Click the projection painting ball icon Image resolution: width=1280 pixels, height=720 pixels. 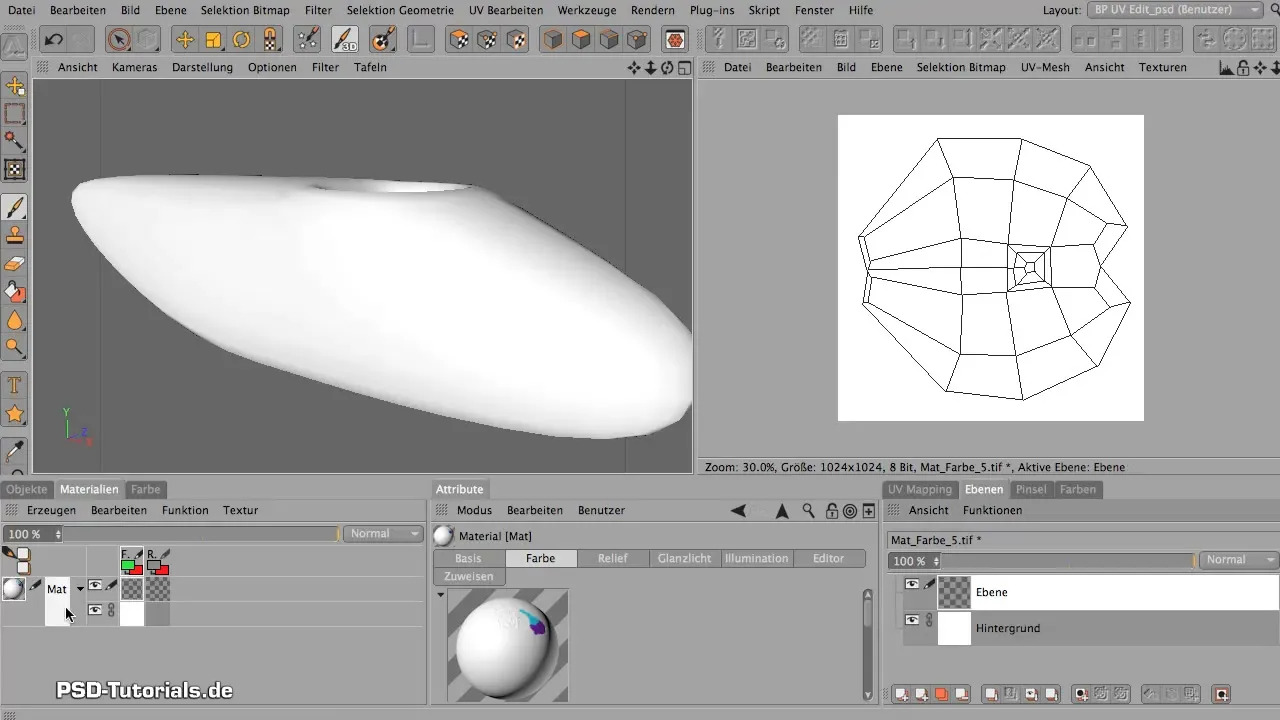[382, 40]
